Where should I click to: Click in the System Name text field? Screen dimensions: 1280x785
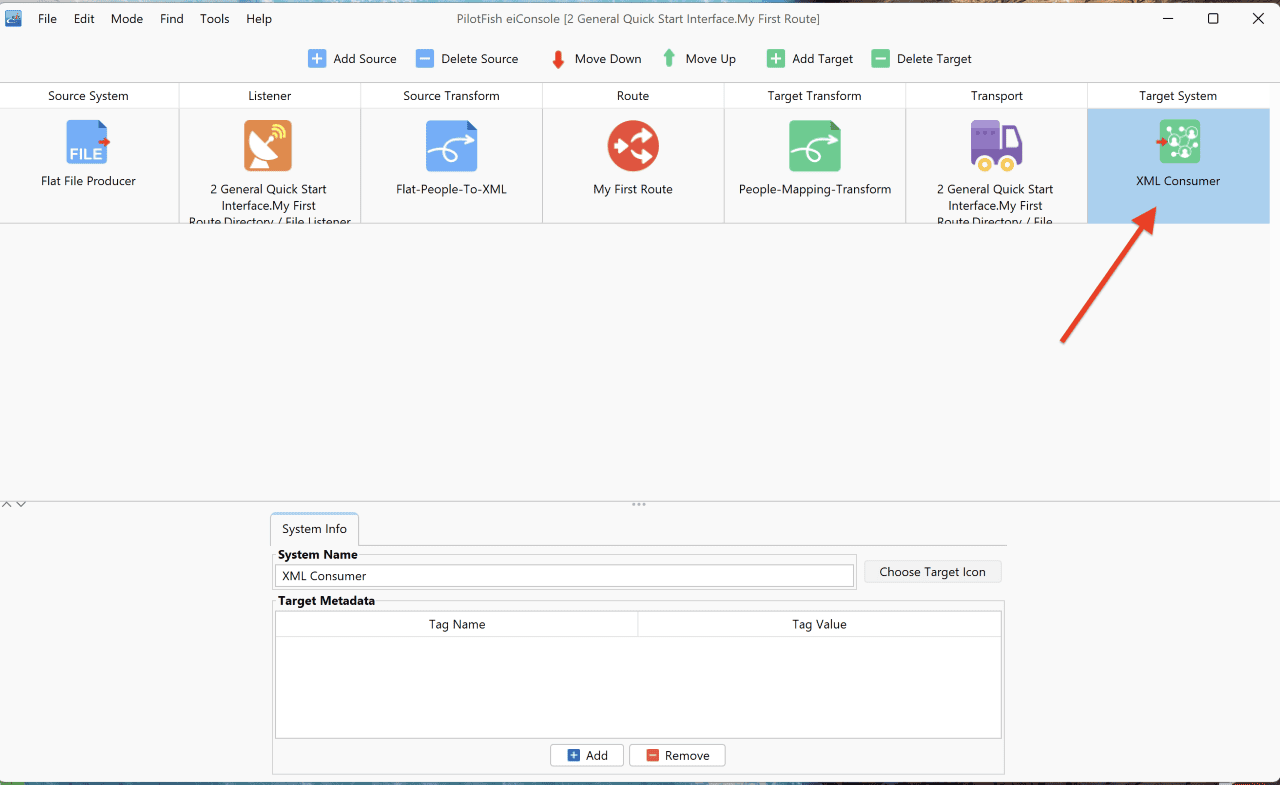pyautogui.click(x=565, y=576)
